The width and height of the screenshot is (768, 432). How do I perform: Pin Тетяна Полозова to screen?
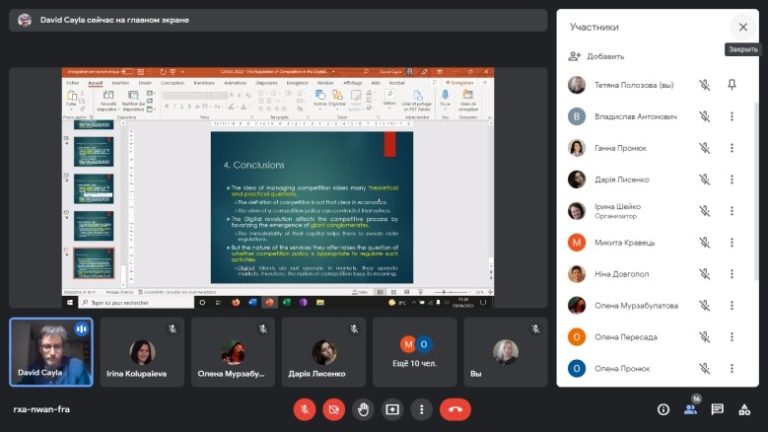tap(732, 85)
